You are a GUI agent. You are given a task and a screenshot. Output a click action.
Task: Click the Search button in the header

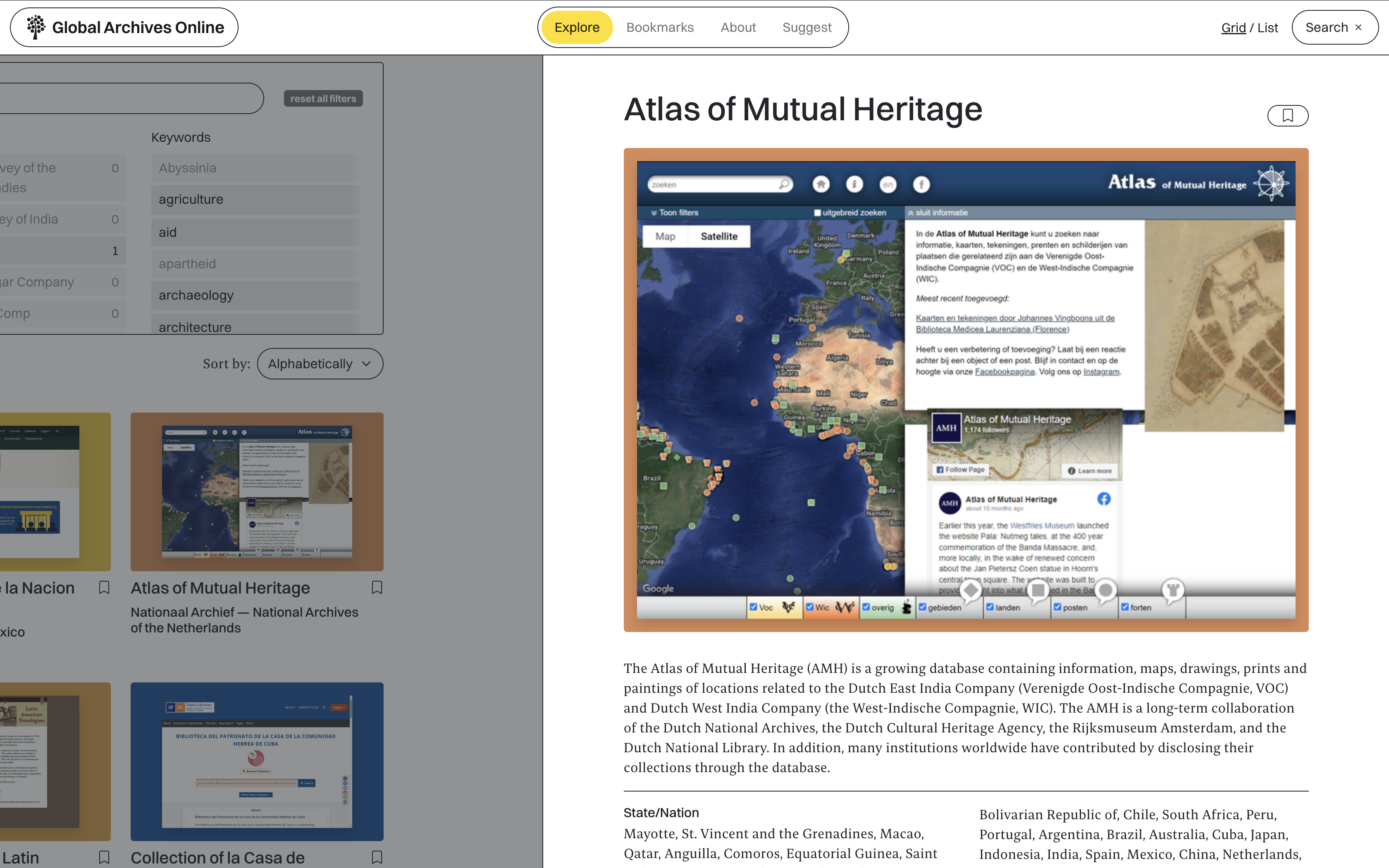[1334, 27]
